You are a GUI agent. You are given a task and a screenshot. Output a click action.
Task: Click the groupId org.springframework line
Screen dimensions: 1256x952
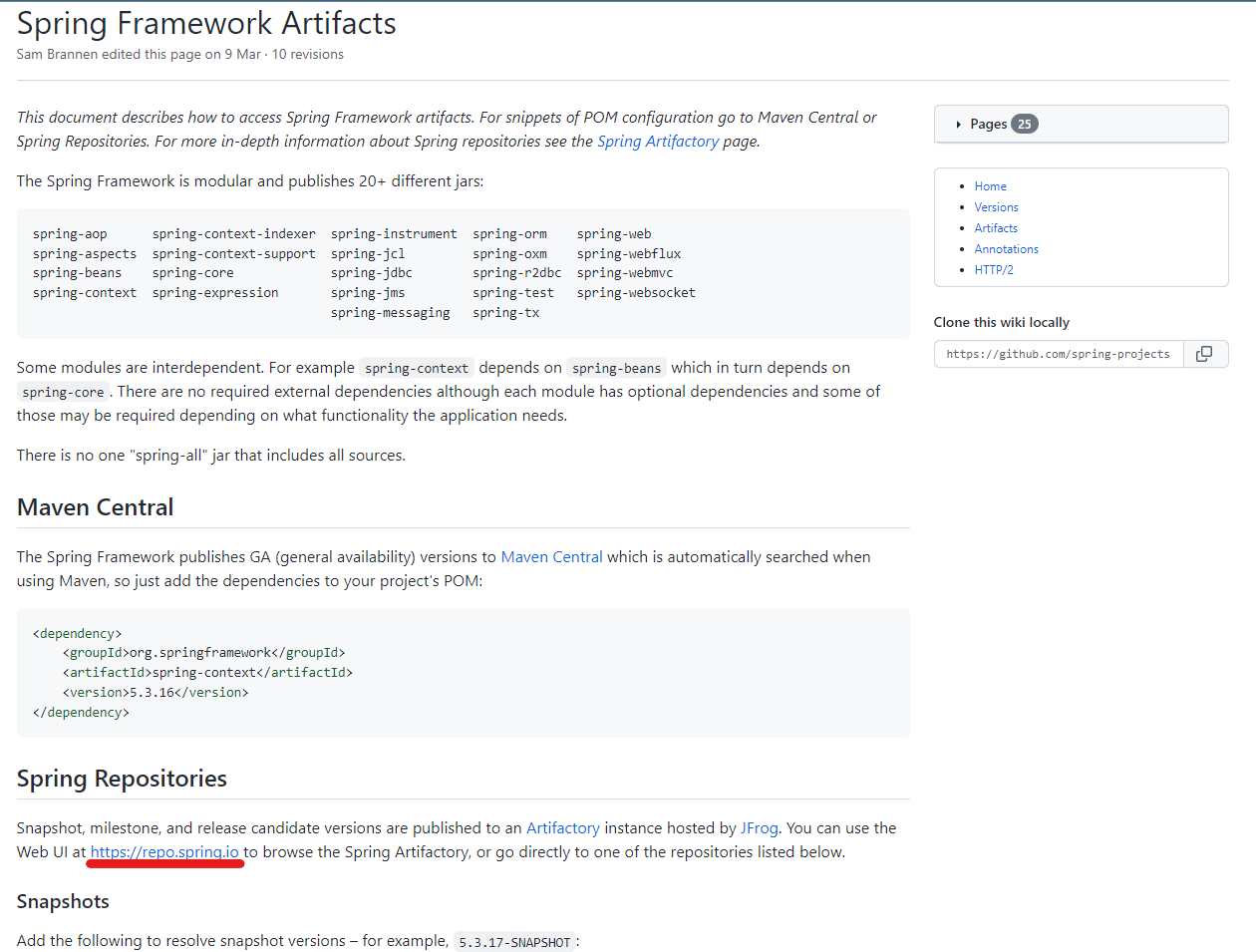point(204,653)
